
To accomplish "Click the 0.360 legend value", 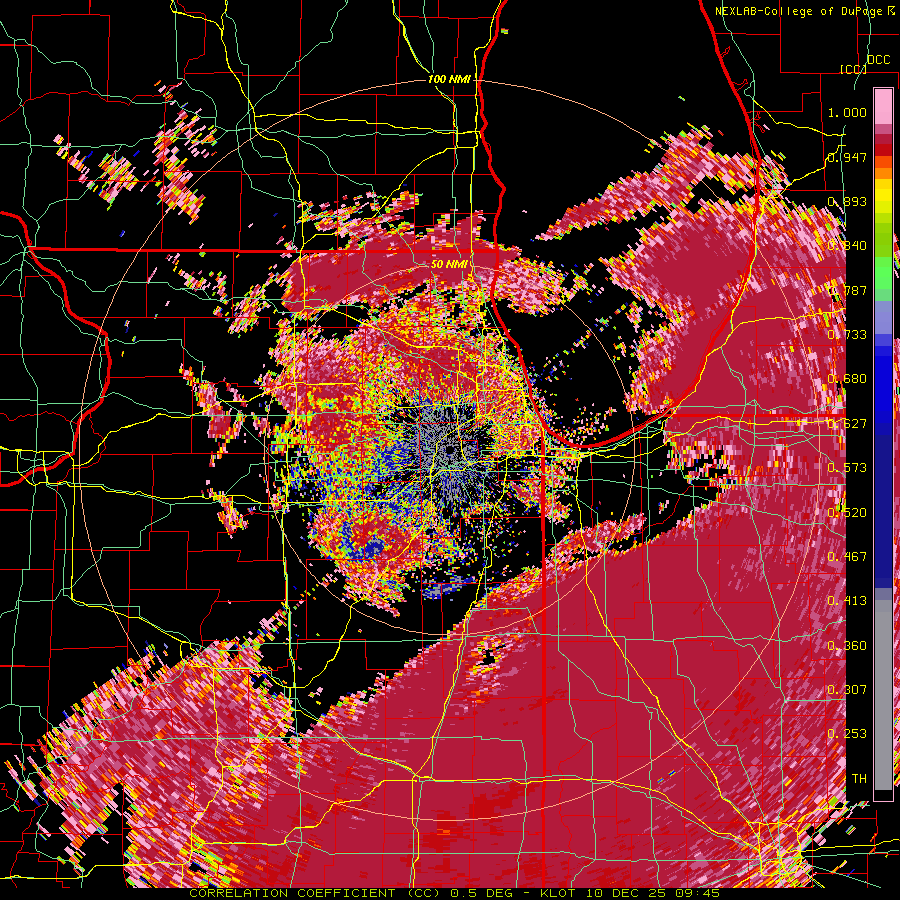I will 847,646.
